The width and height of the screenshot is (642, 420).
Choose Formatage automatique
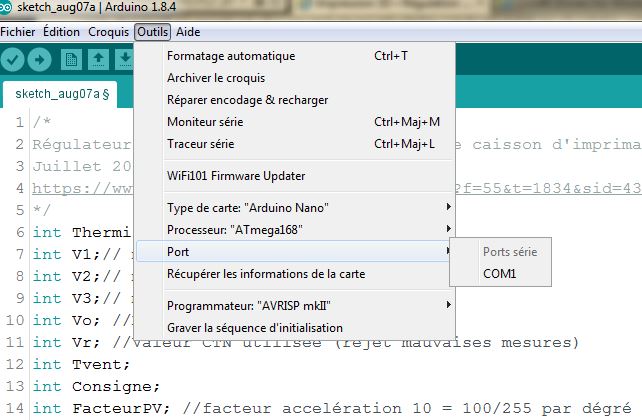tap(295, 56)
